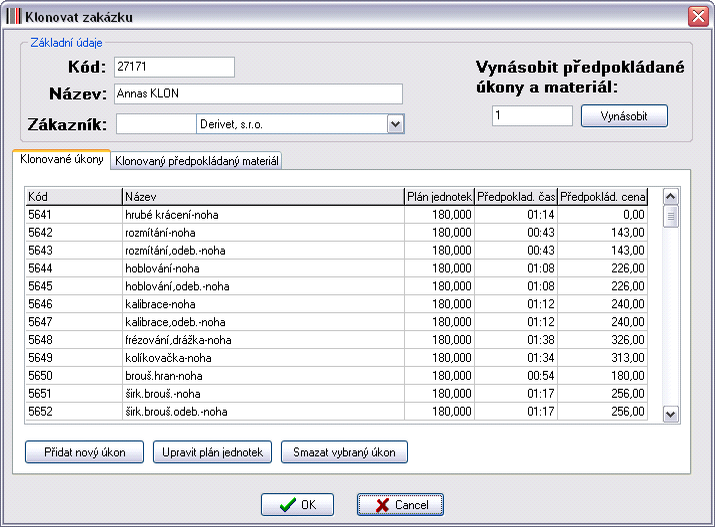Sort by the Název column header
715x527 pixels.
coord(264,196)
